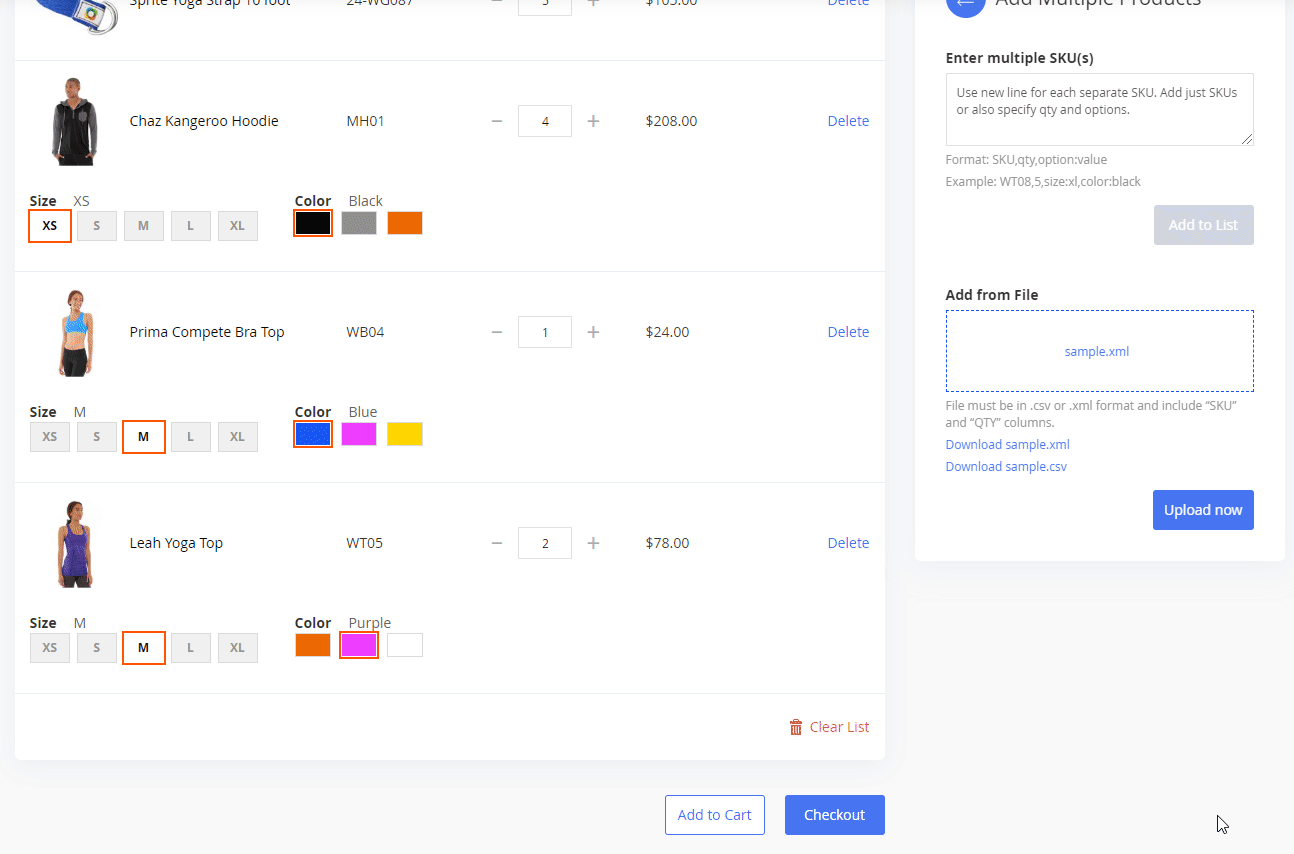Choose white color for Leah Yoga Top
1294x854 pixels.
pos(405,645)
